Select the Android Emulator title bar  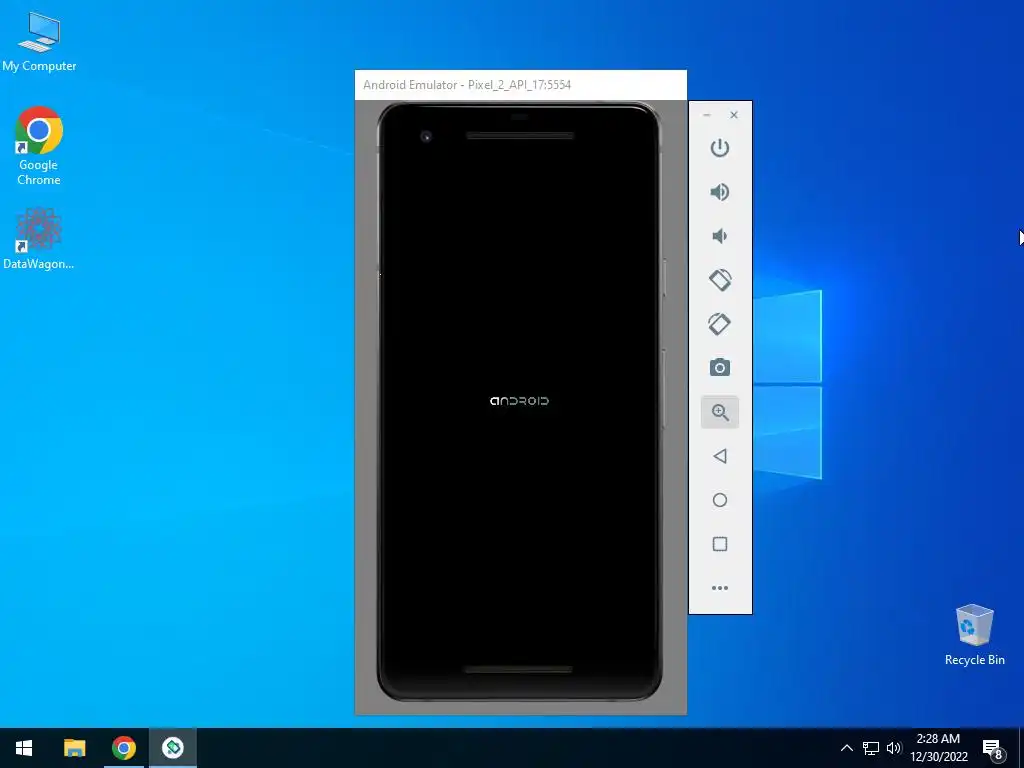520,85
